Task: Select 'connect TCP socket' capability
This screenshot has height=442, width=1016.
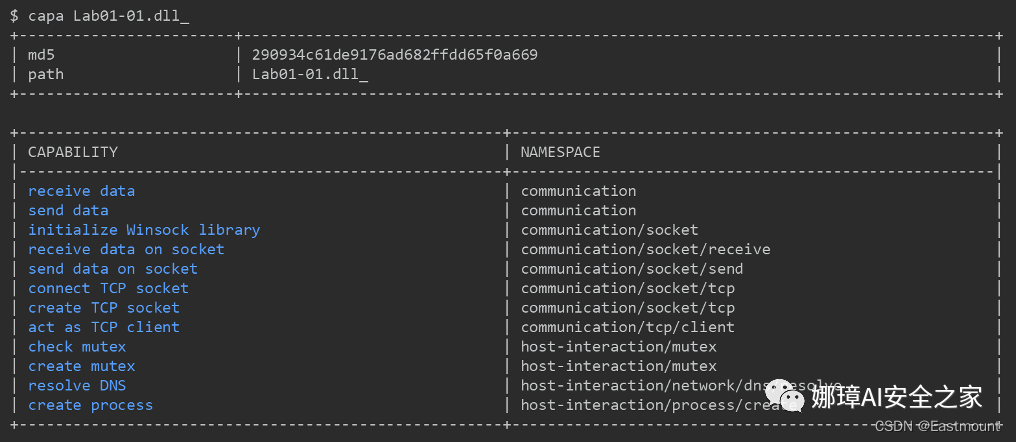Action: [x=108, y=288]
